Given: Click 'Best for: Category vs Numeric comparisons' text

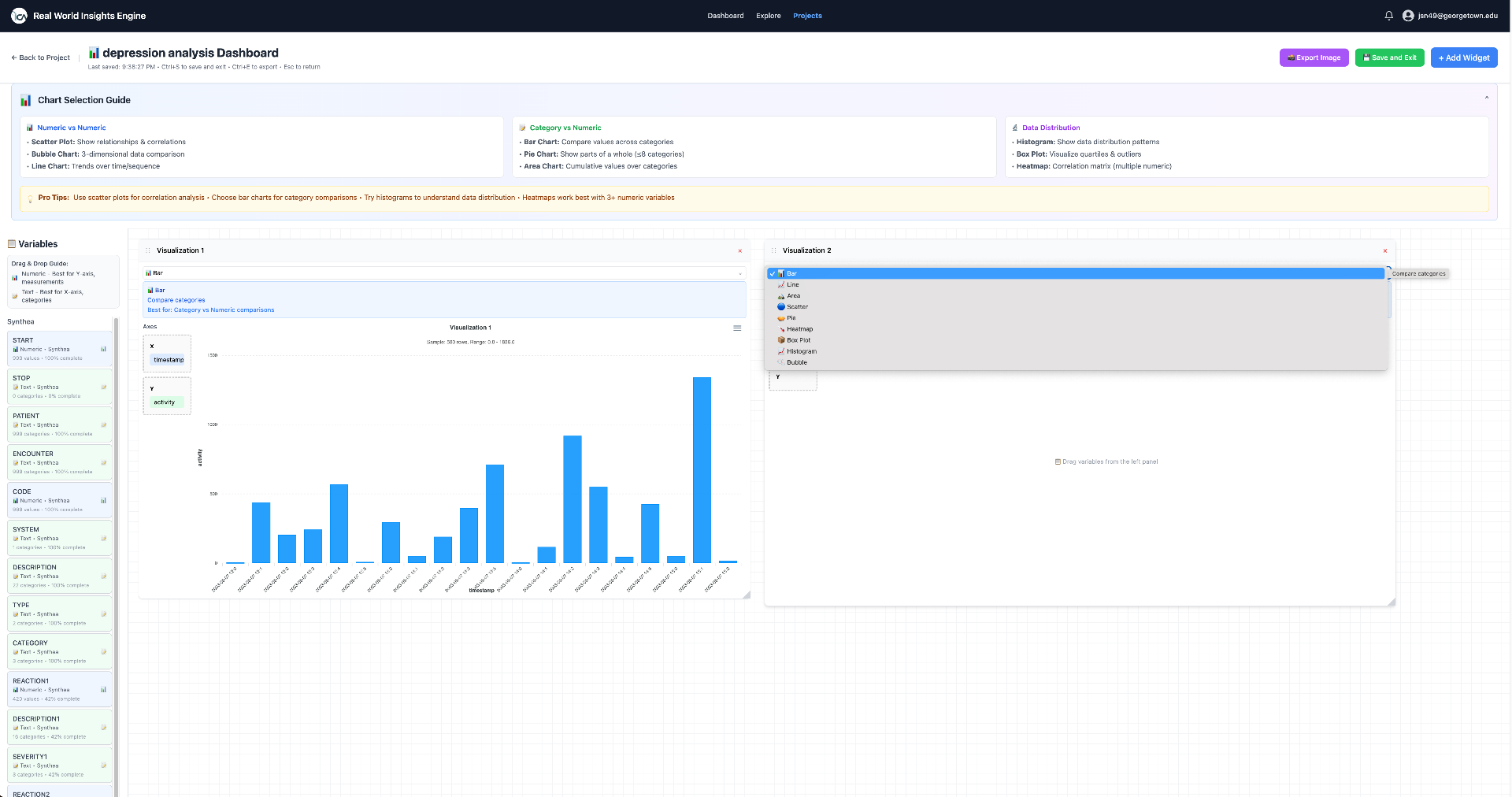Looking at the screenshot, I should 211,310.
